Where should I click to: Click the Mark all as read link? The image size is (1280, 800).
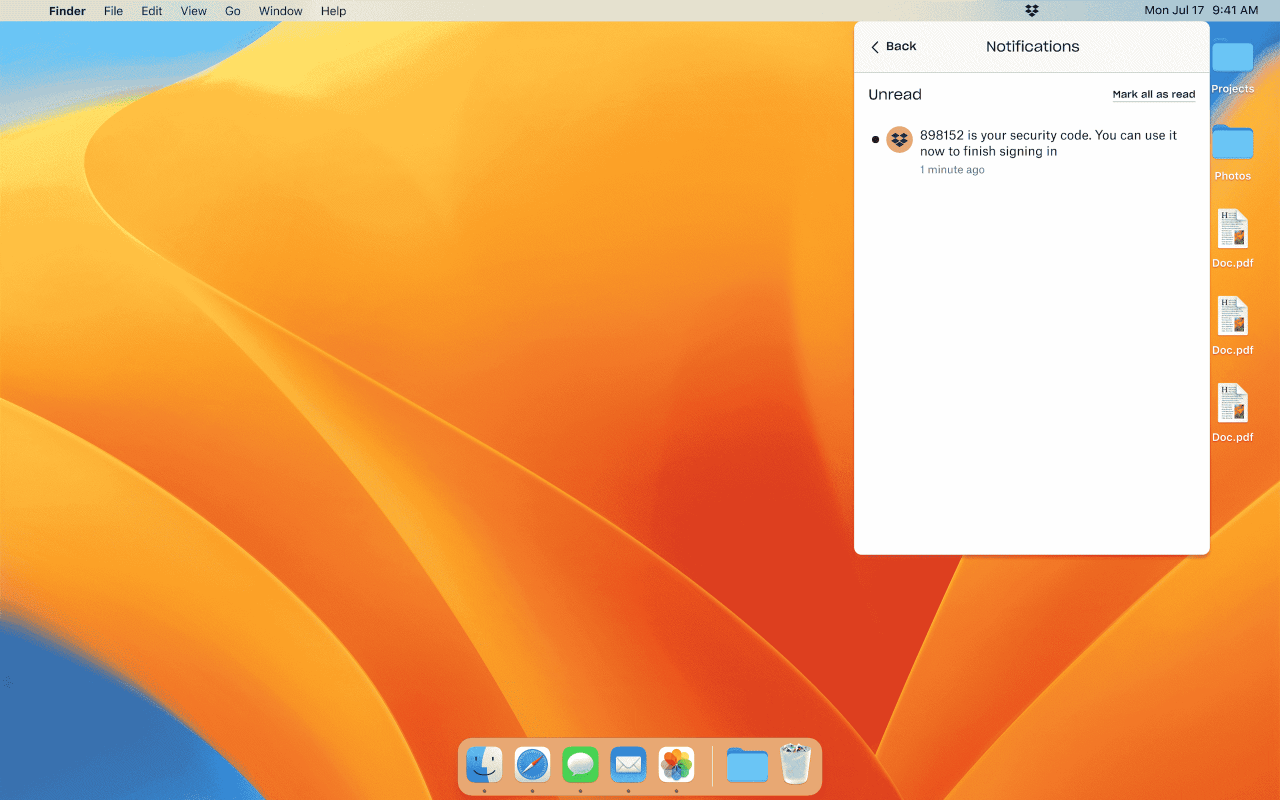click(1153, 94)
